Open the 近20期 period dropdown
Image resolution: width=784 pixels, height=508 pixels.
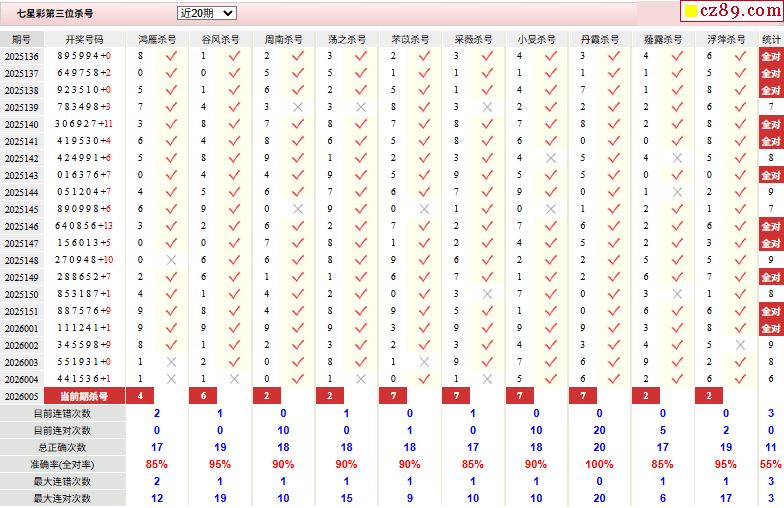pyautogui.click(x=206, y=13)
